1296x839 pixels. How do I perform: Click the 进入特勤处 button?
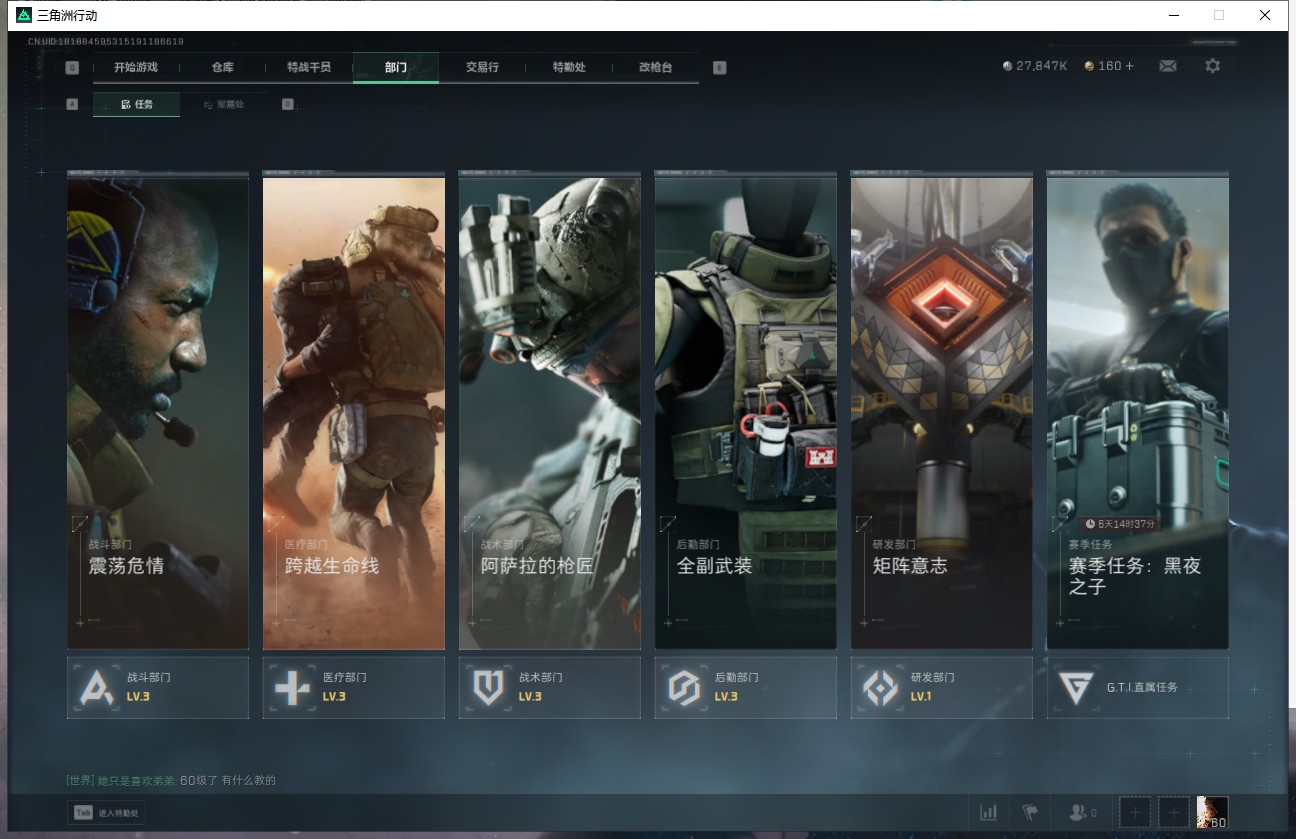106,813
